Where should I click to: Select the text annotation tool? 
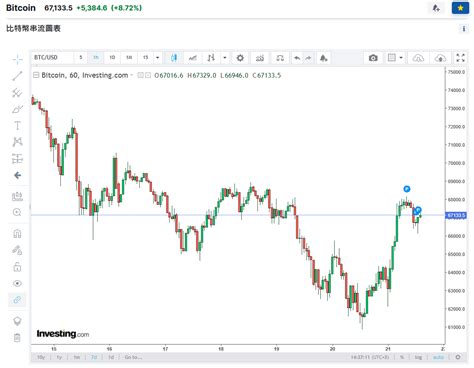pyautogui.click(x=17, y=126)
